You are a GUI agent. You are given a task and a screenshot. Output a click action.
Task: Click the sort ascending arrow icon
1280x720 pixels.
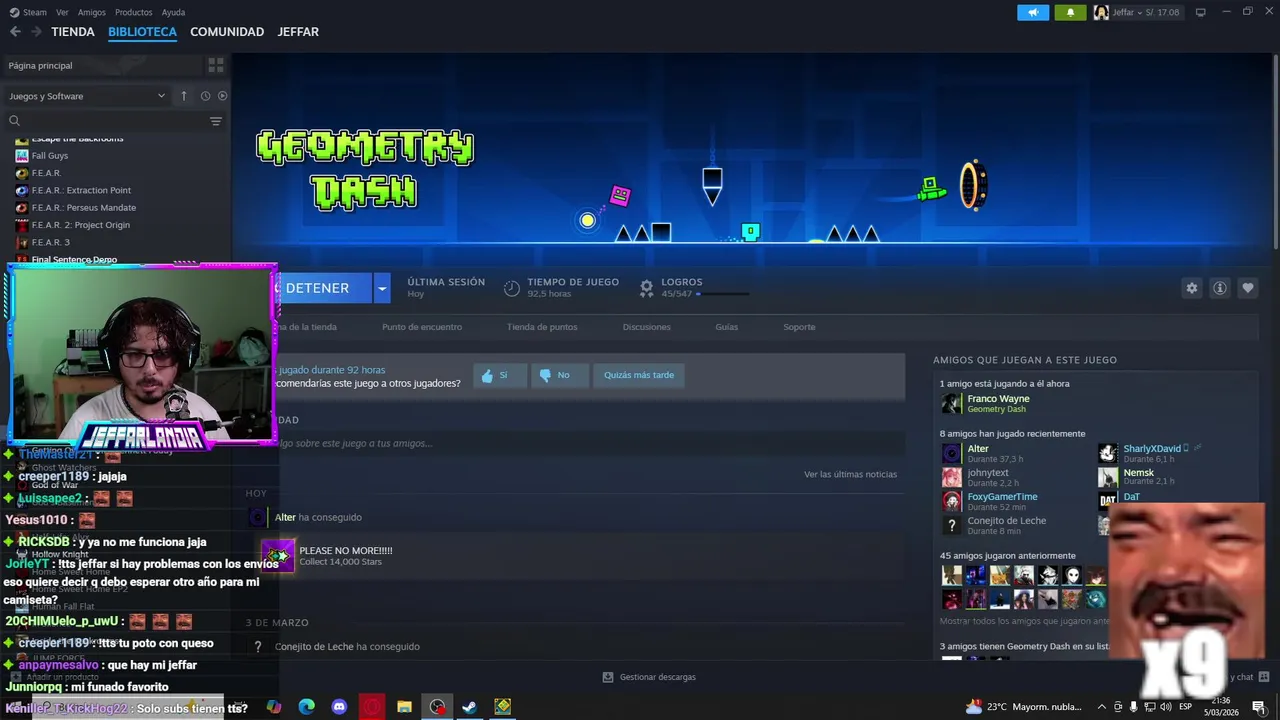pos(184,96)
